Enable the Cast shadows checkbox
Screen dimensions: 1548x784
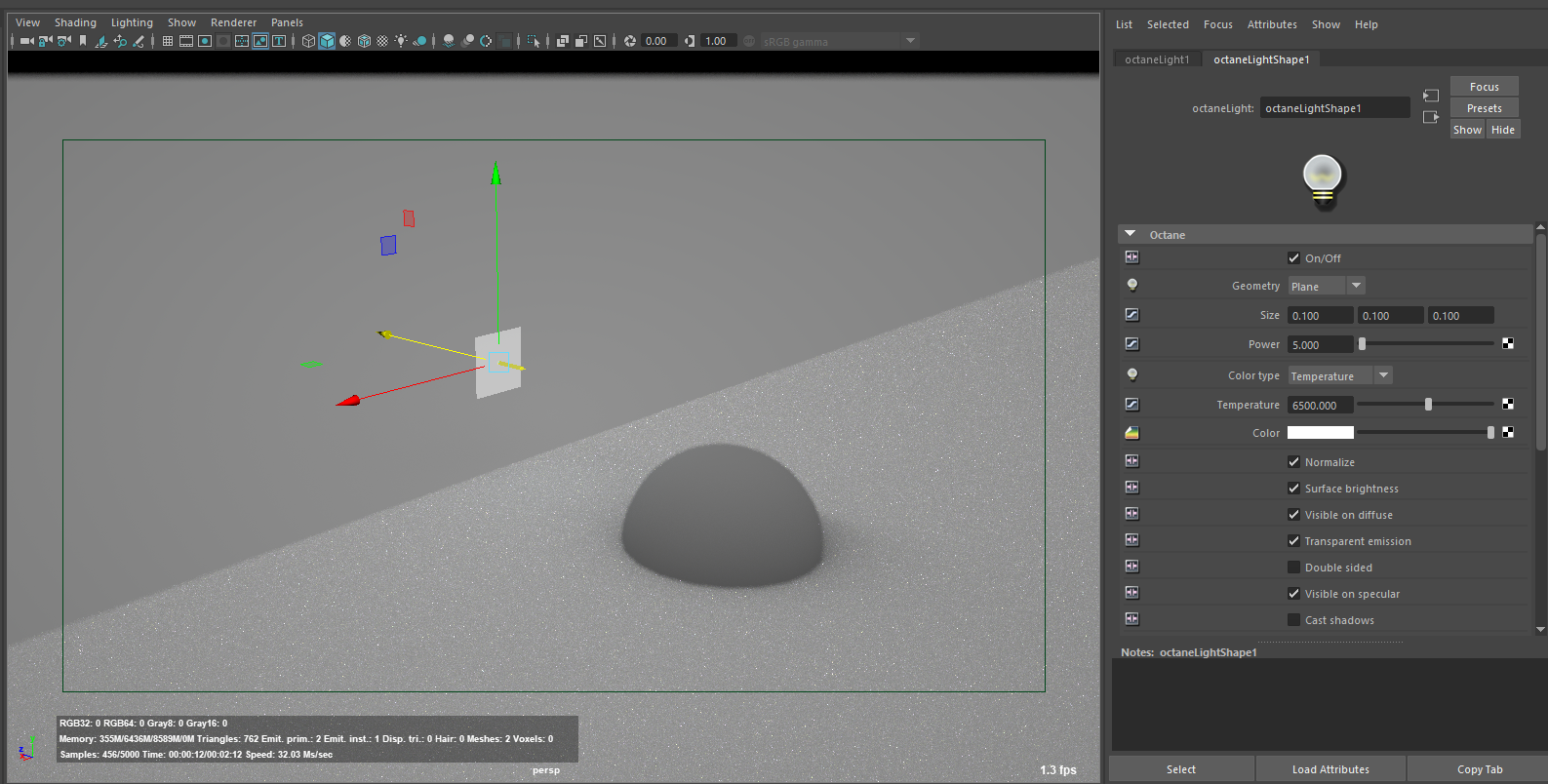click(1293, 620)
